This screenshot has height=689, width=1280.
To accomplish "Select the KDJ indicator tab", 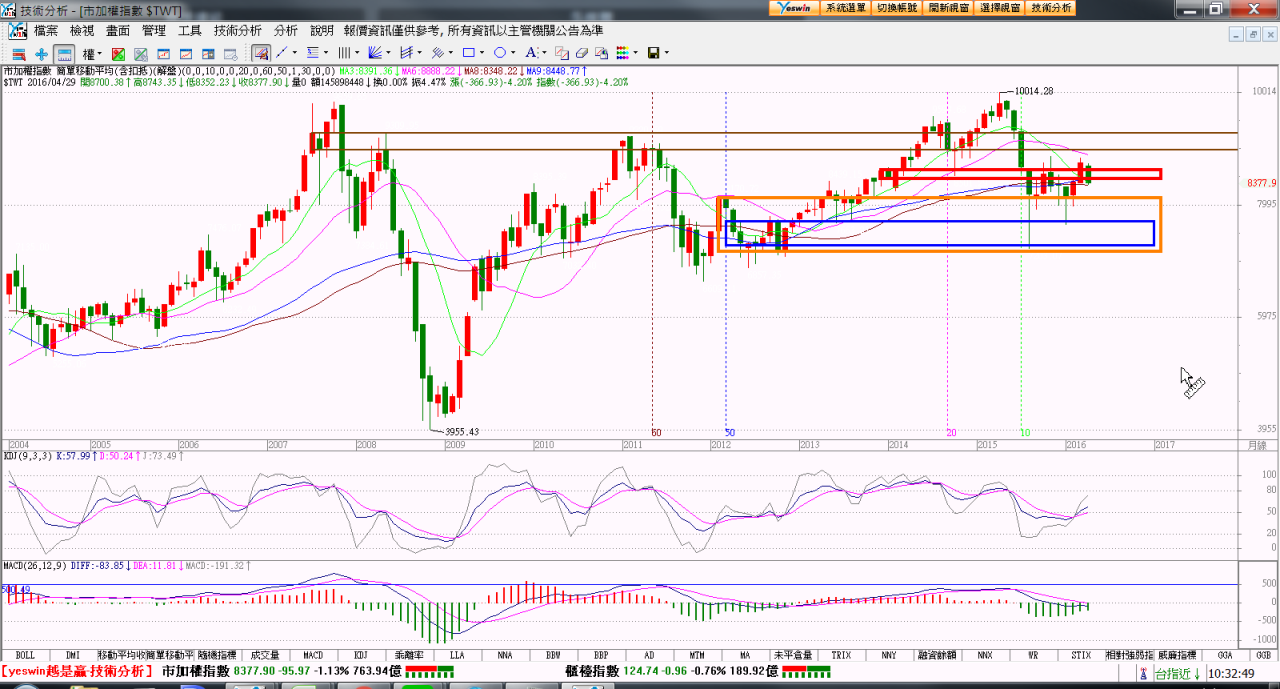I will [x=361, y=655].
